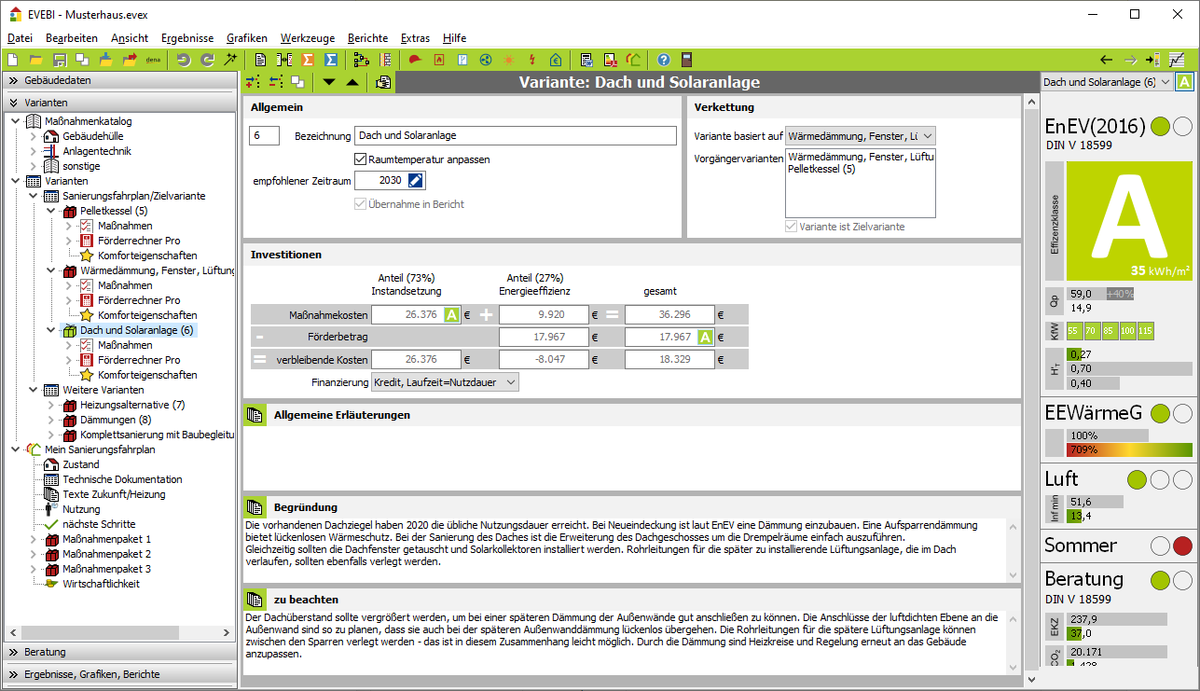Click the green A badge beside Maßnahmenkosten
This screenshot has height=691, width=1200.
click(x=452, y=315)
